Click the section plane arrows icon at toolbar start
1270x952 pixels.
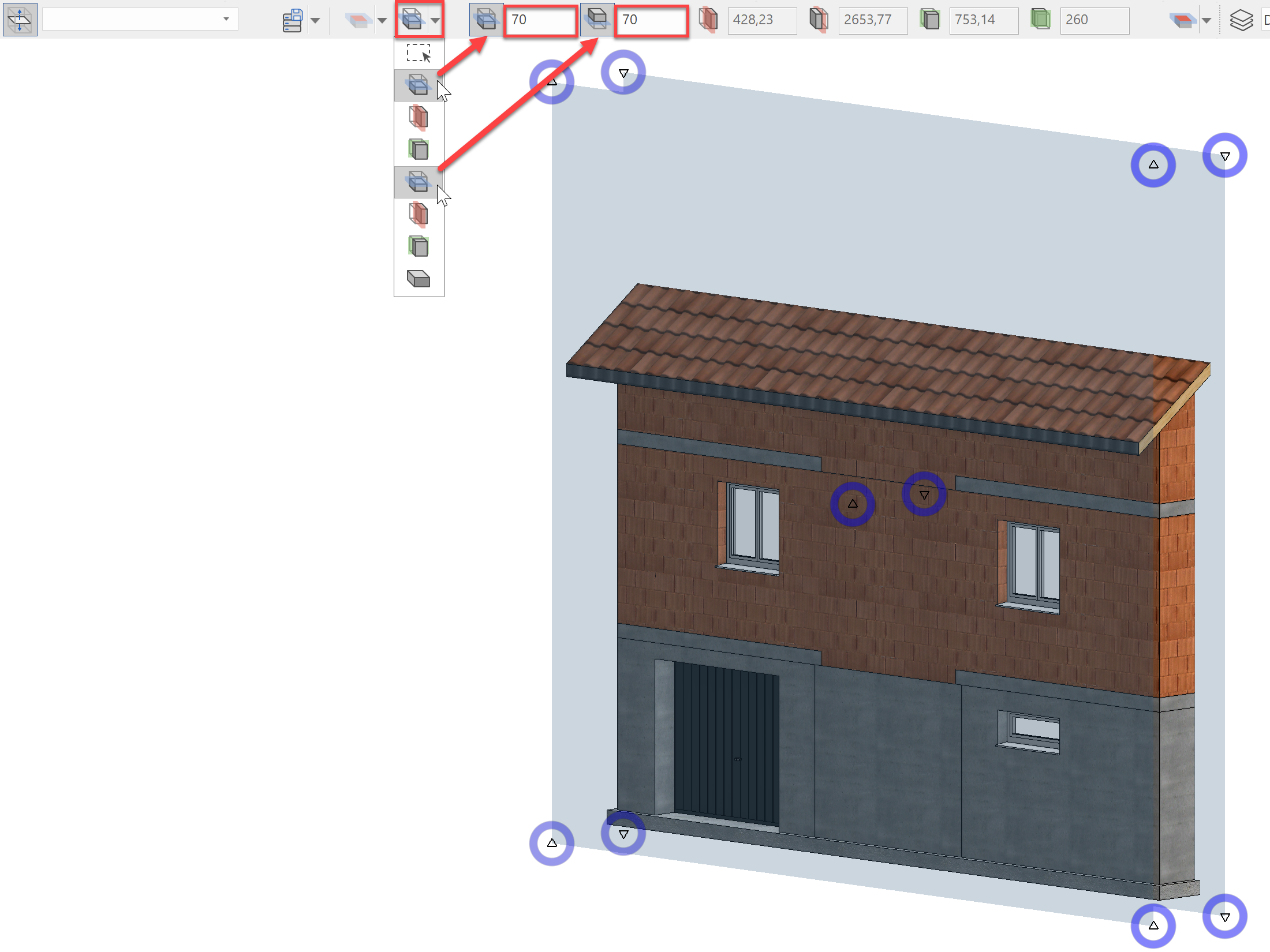20,20
